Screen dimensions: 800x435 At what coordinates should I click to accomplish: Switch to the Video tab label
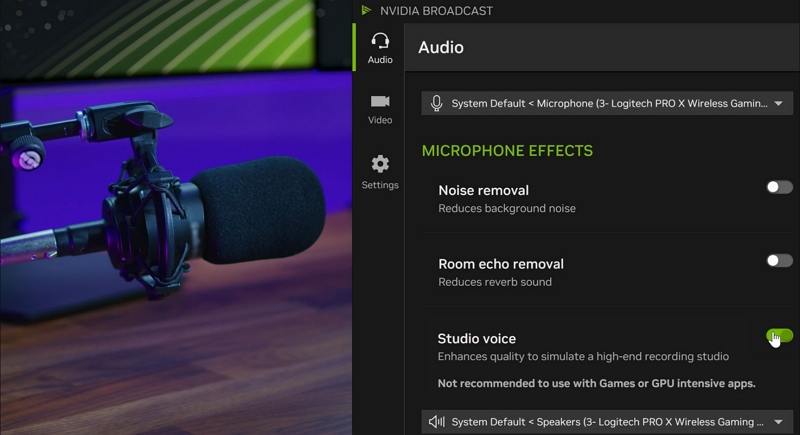point(380,120)
